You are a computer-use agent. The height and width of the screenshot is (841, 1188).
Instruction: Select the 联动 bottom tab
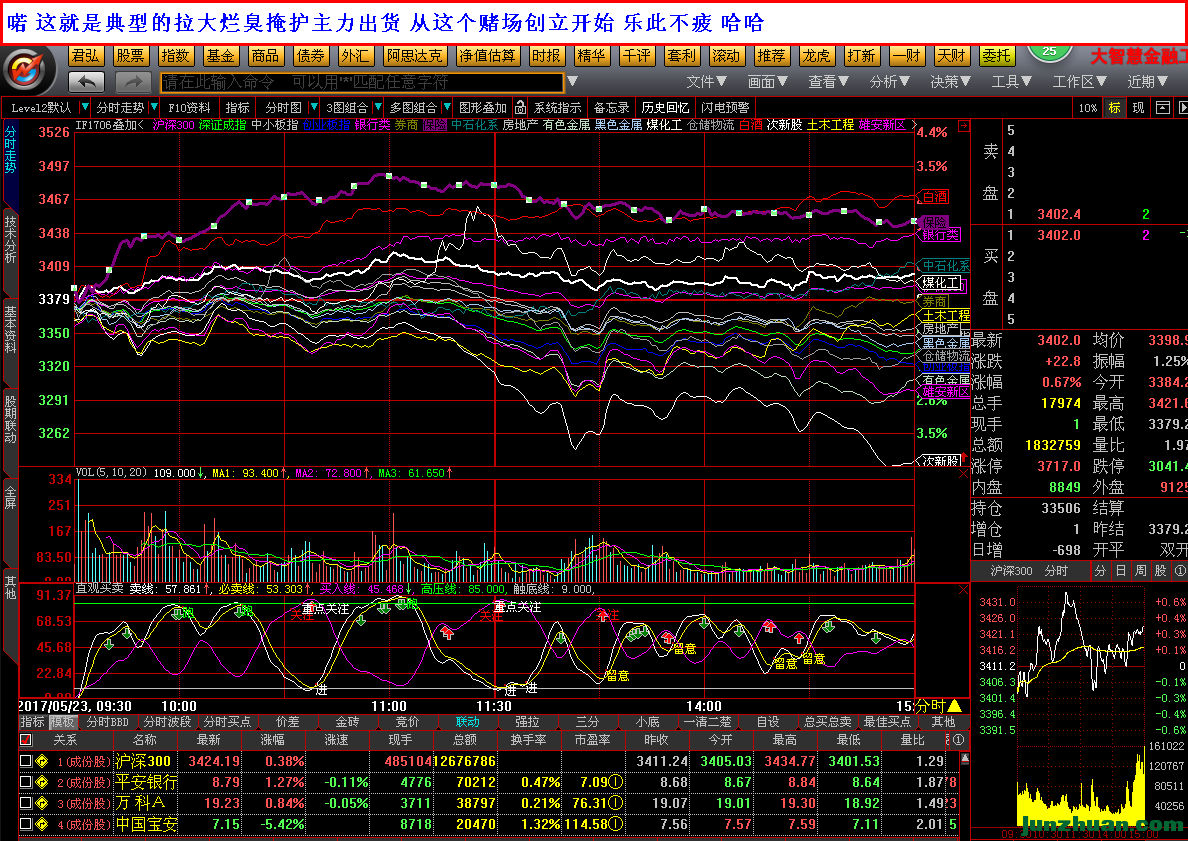(467, 722)
